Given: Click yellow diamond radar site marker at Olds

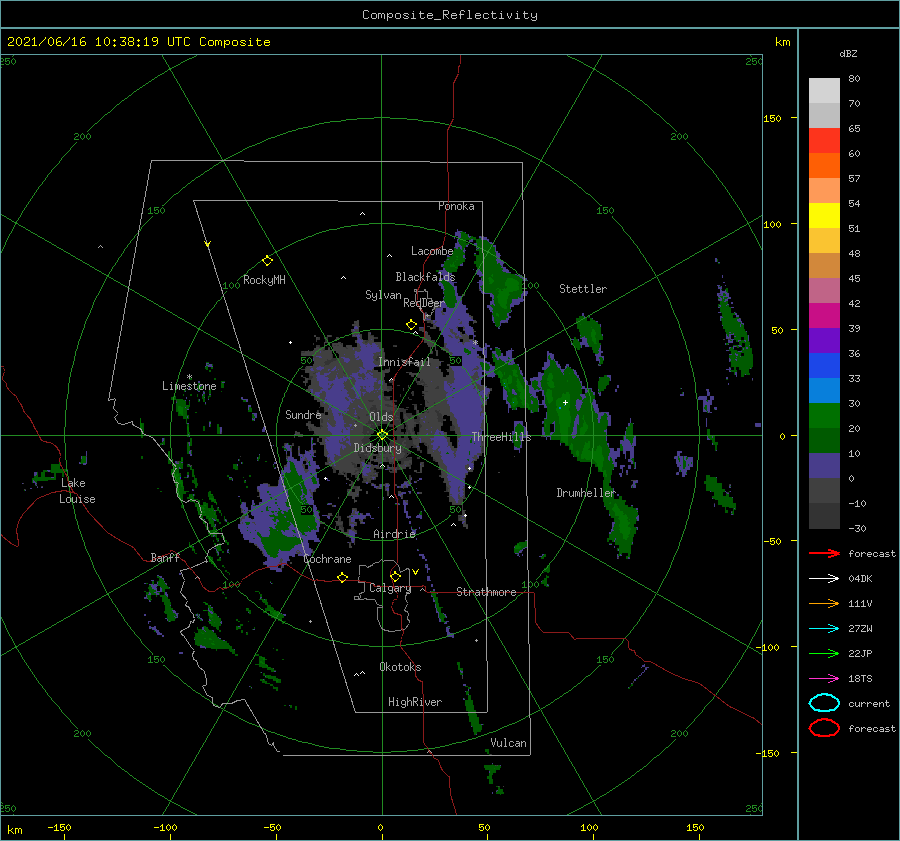Looking at the screenshot, I should click(382, 435).
